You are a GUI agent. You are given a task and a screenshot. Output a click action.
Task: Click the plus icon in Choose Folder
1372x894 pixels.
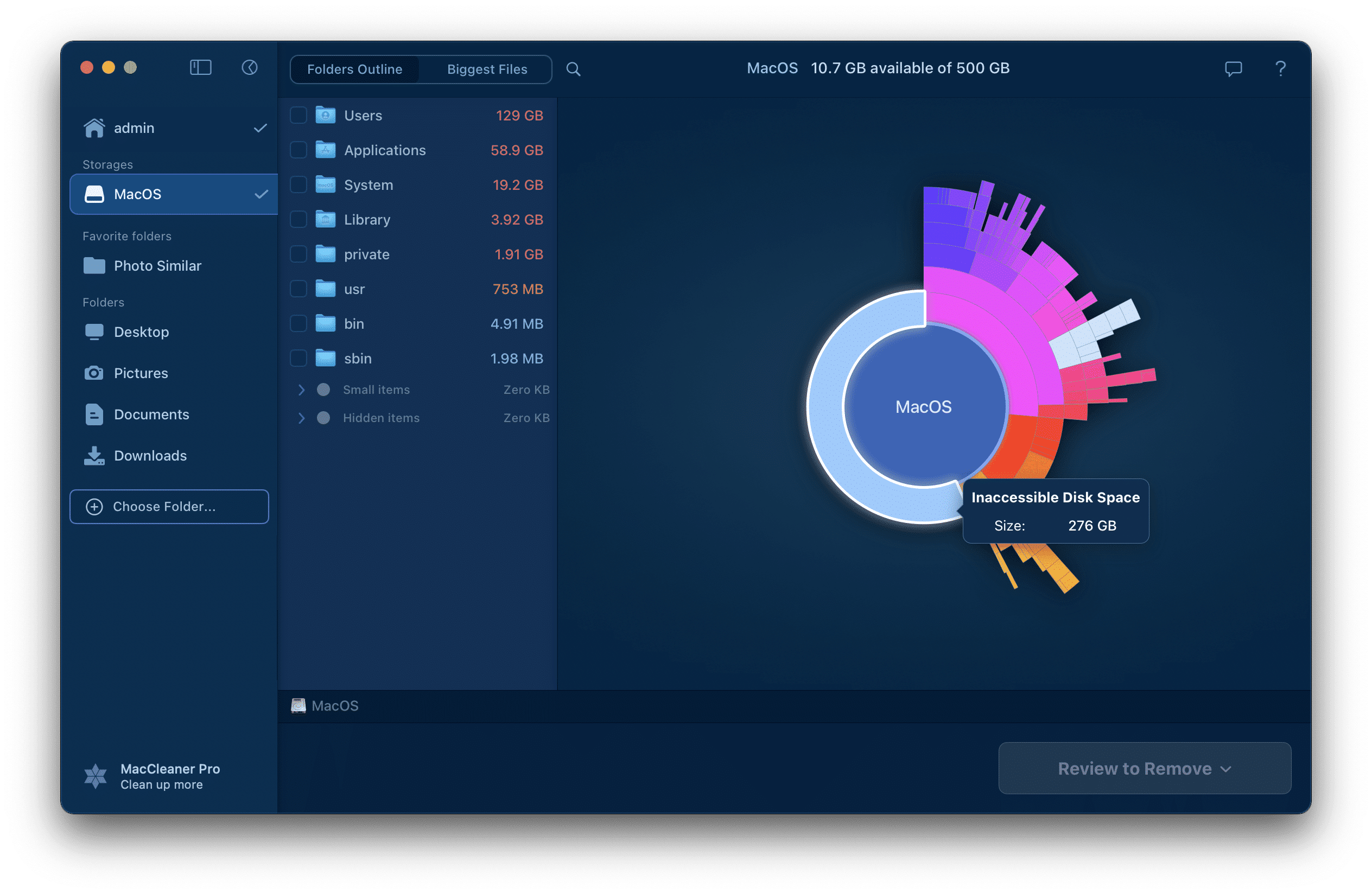[x=94, y=507]
